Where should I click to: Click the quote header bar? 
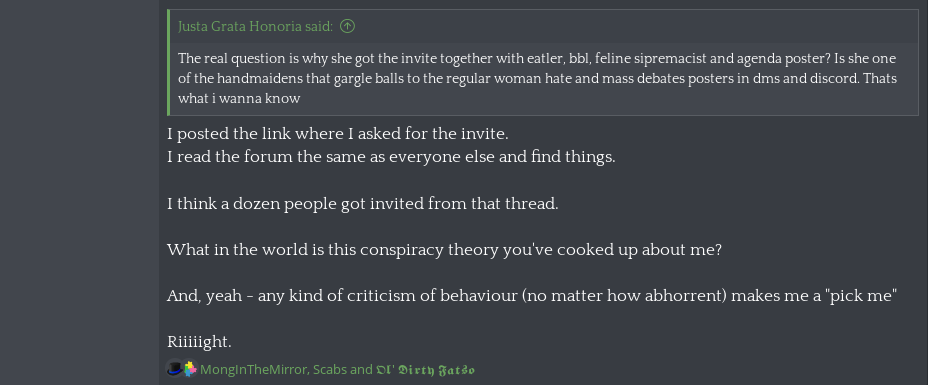pos(544,26)
